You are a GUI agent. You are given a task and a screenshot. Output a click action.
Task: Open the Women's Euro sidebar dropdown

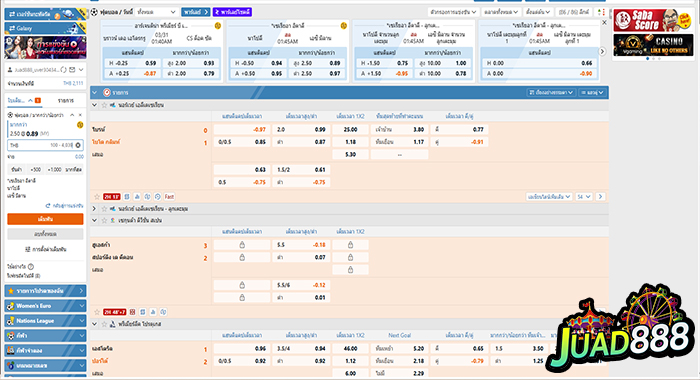tap(46, 306)
